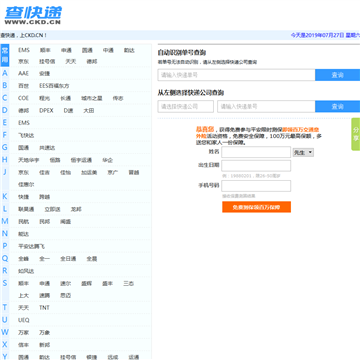Click into the 手机号码 phone field

(256, 186)
